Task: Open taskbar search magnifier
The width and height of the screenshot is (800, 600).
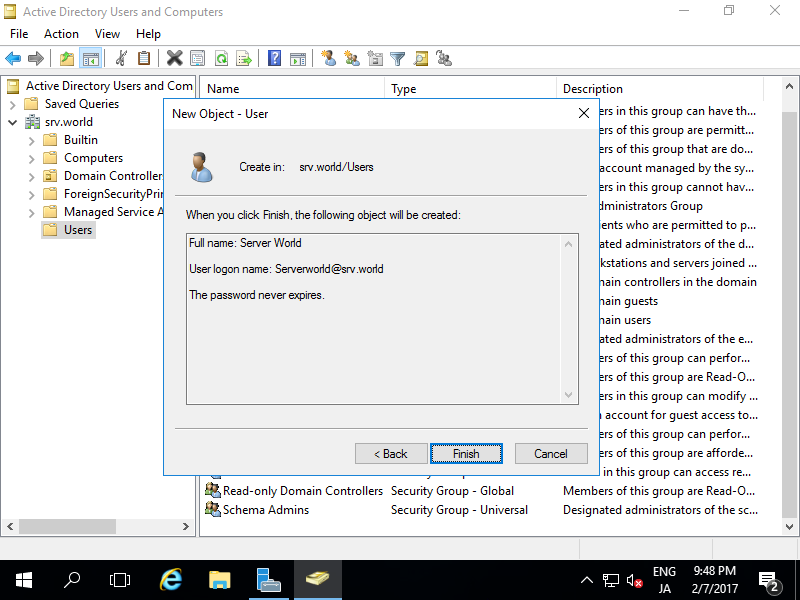Action: click(x=72, y=580)
